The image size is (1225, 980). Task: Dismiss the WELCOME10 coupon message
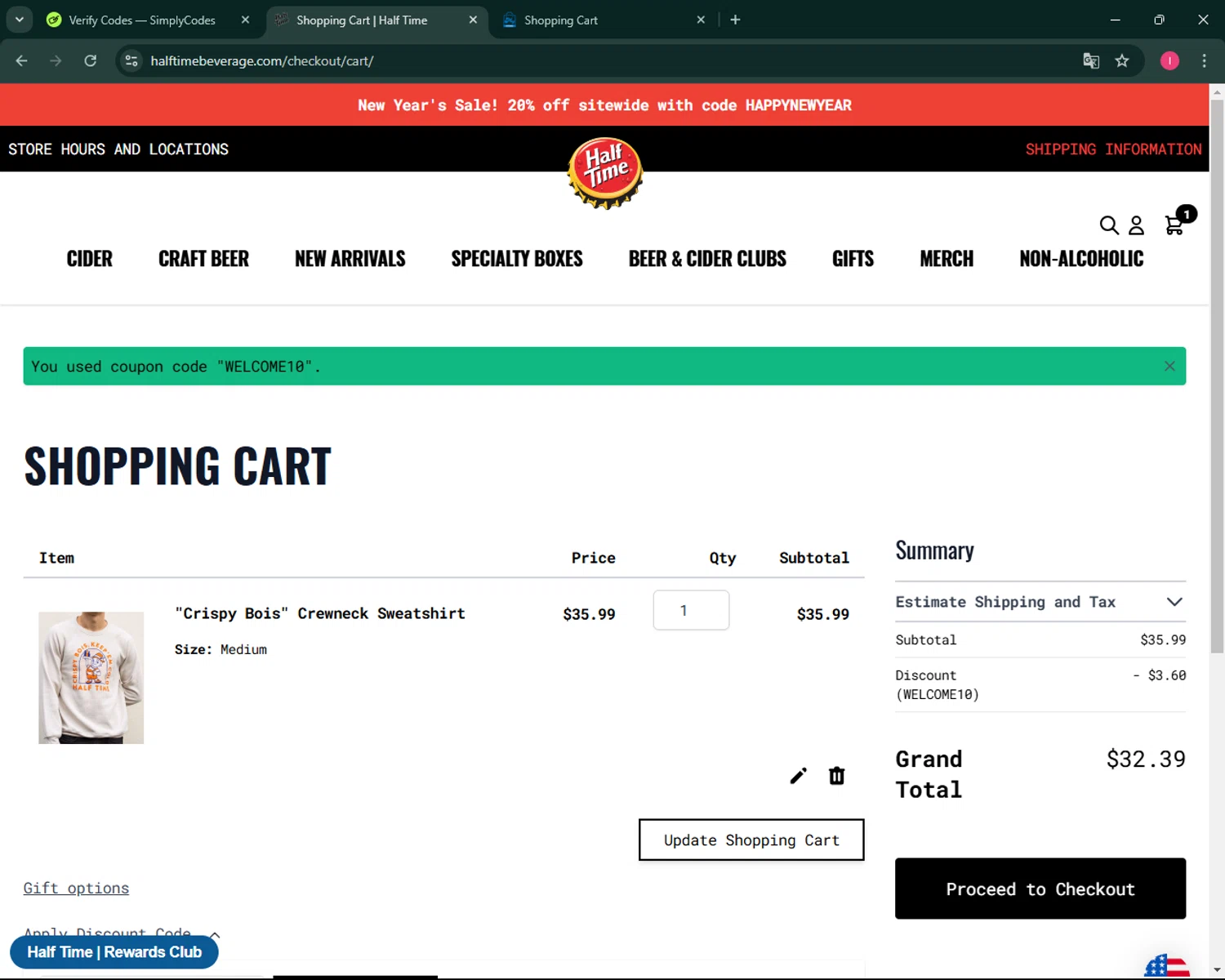tap(1169, 367)
